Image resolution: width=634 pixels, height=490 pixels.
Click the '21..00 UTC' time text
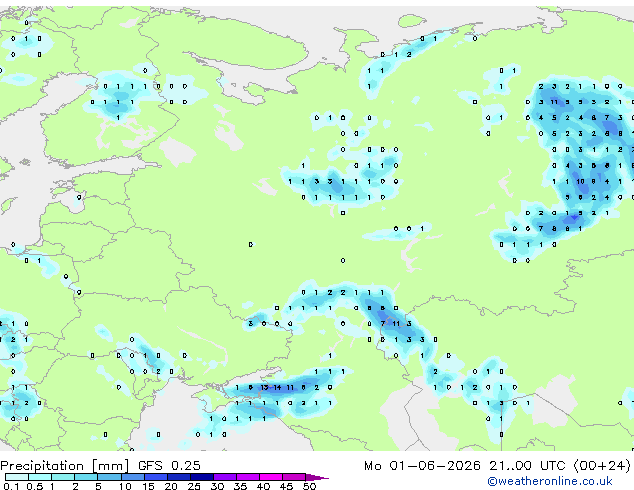[x=527, y=466]
